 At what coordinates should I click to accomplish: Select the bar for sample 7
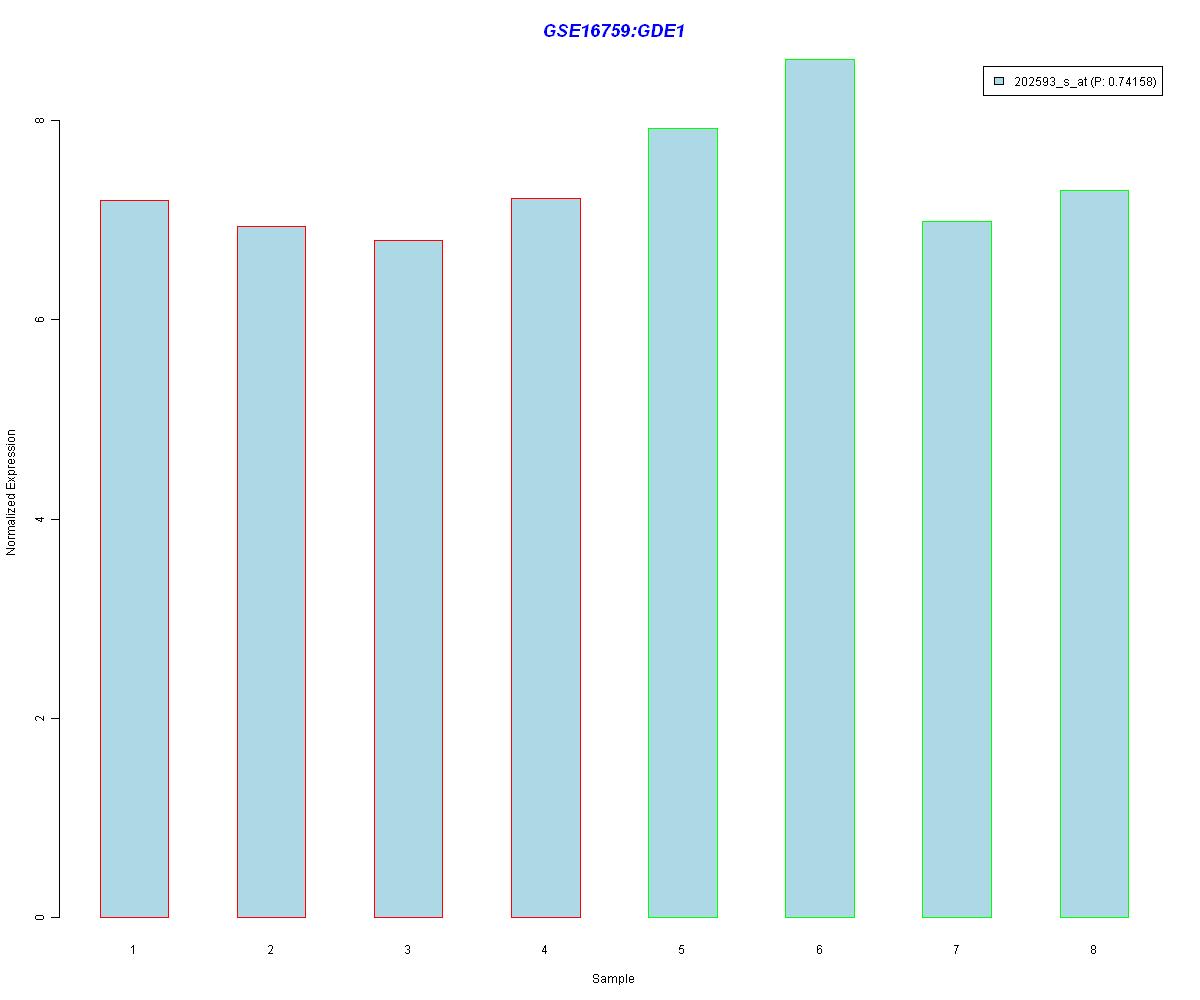click(x=957, y=569)
